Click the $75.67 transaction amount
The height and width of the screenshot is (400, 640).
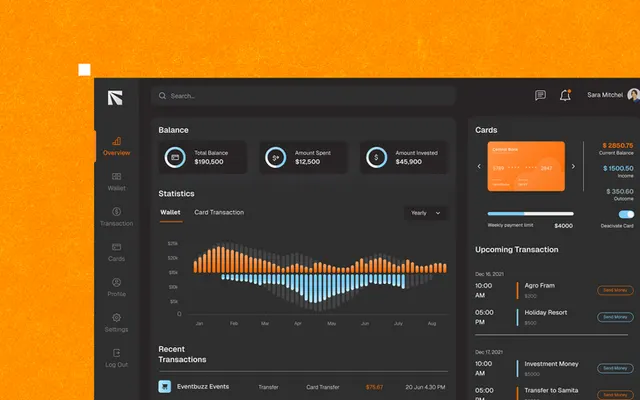(374, 387)
